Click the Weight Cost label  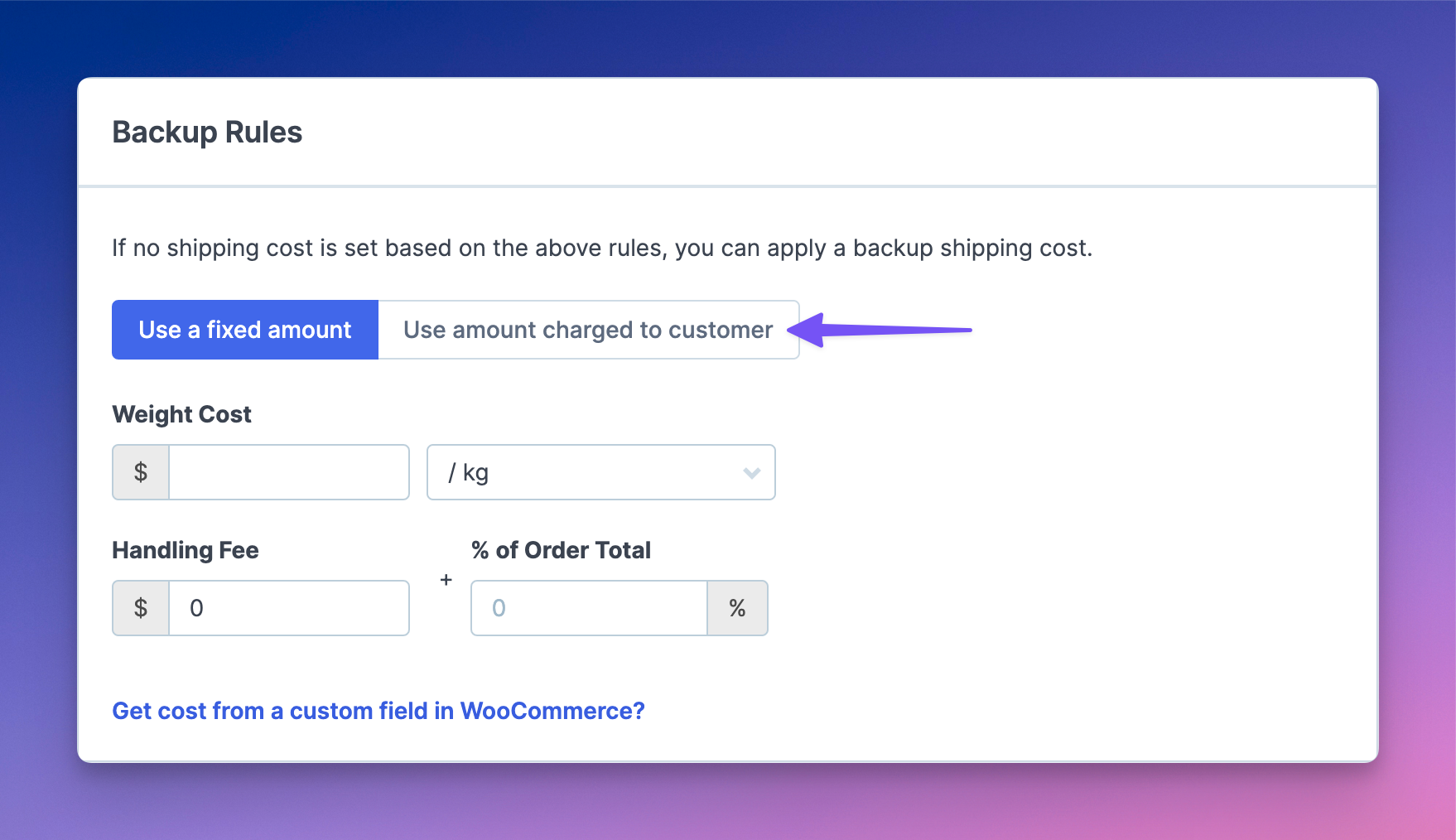coord(181,414)
